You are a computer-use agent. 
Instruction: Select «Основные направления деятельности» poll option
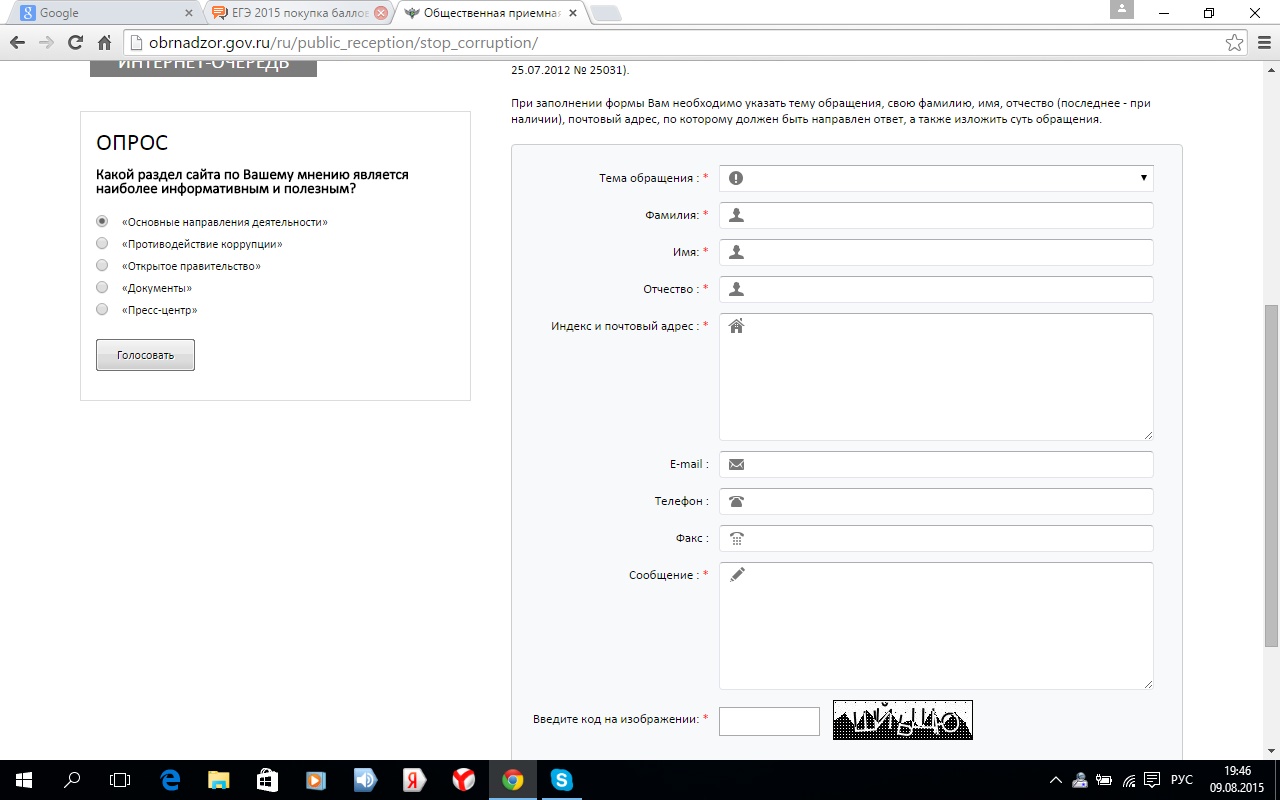coord(102,222)
